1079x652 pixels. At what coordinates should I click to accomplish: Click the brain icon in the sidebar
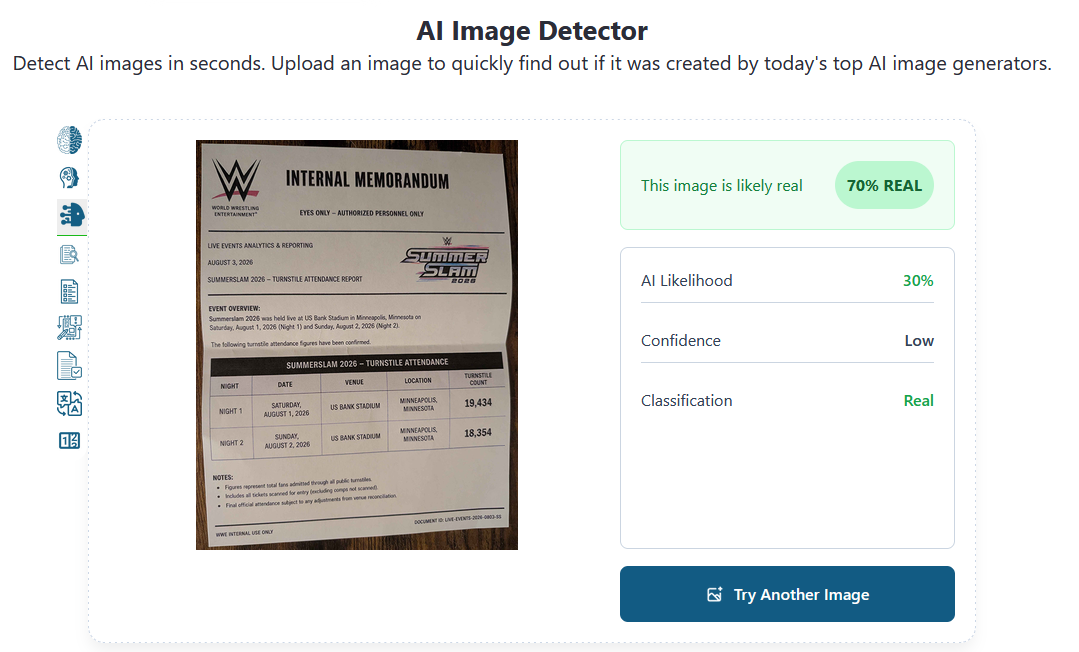tap(70, 140)
